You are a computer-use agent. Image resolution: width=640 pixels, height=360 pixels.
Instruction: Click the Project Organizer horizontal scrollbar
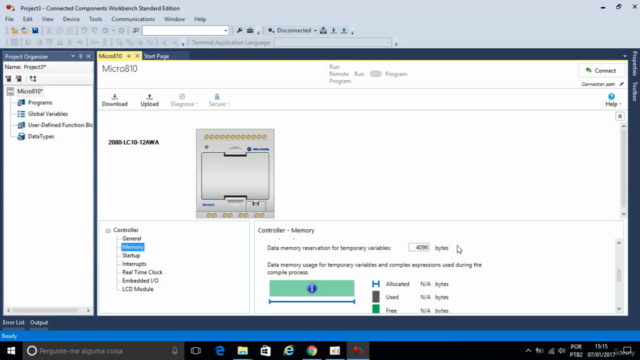(48, 311)
